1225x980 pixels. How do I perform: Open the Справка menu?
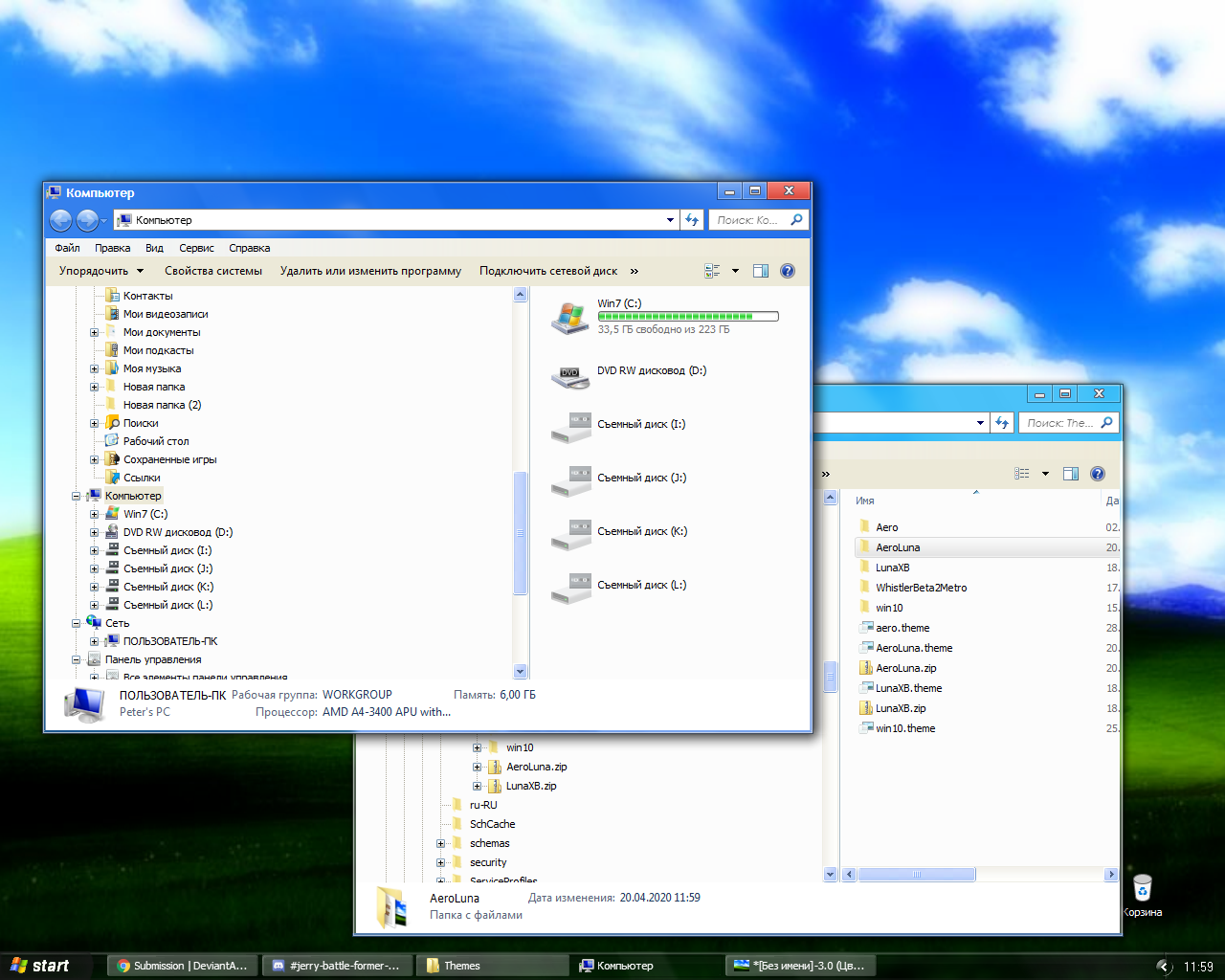tap(250, 248)
